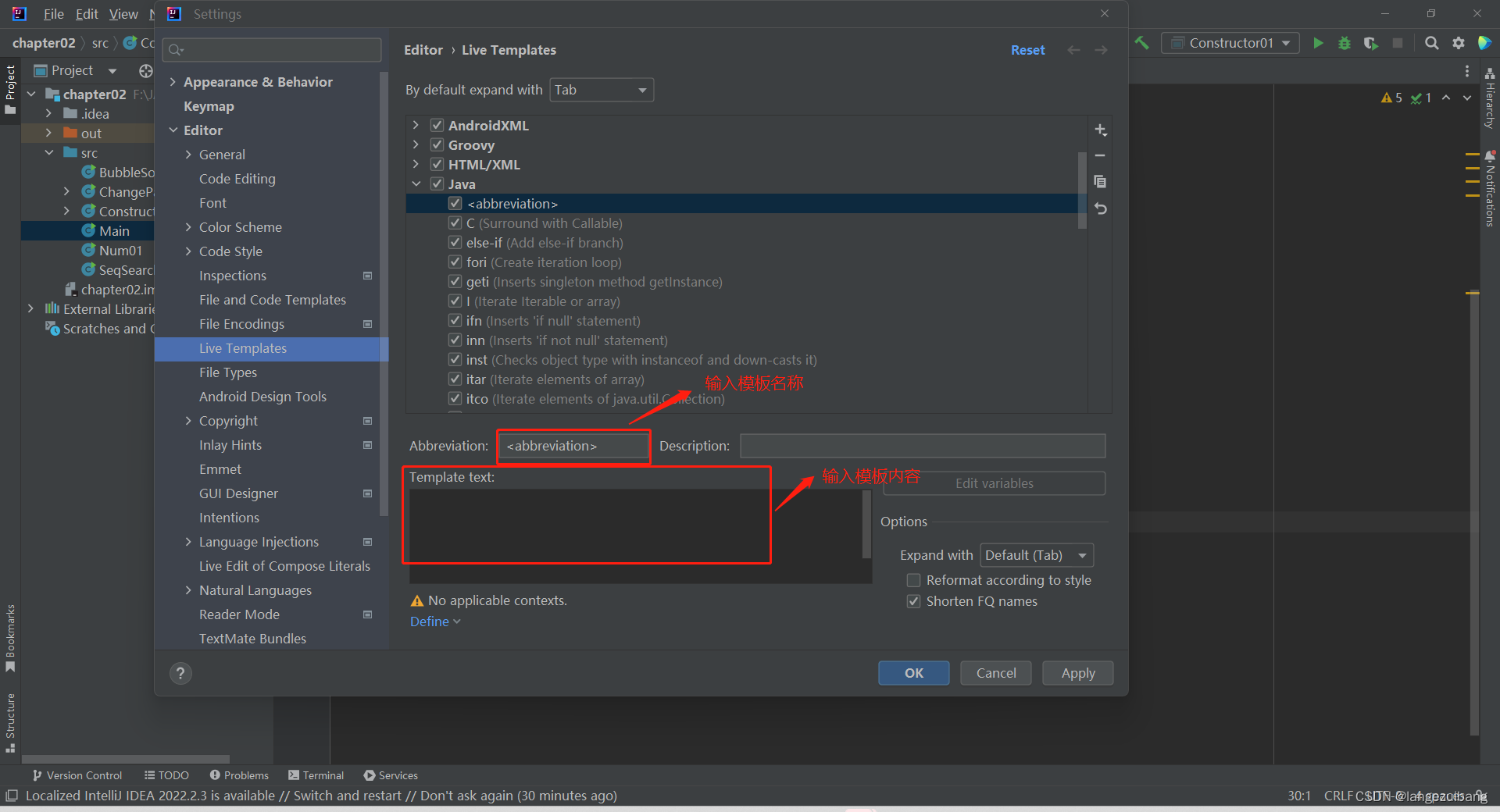Open the JetBrains Toolbox colorful icon
This screenshot has width=1500, height=812.
pyautogui.click(x=1485, y=43)
